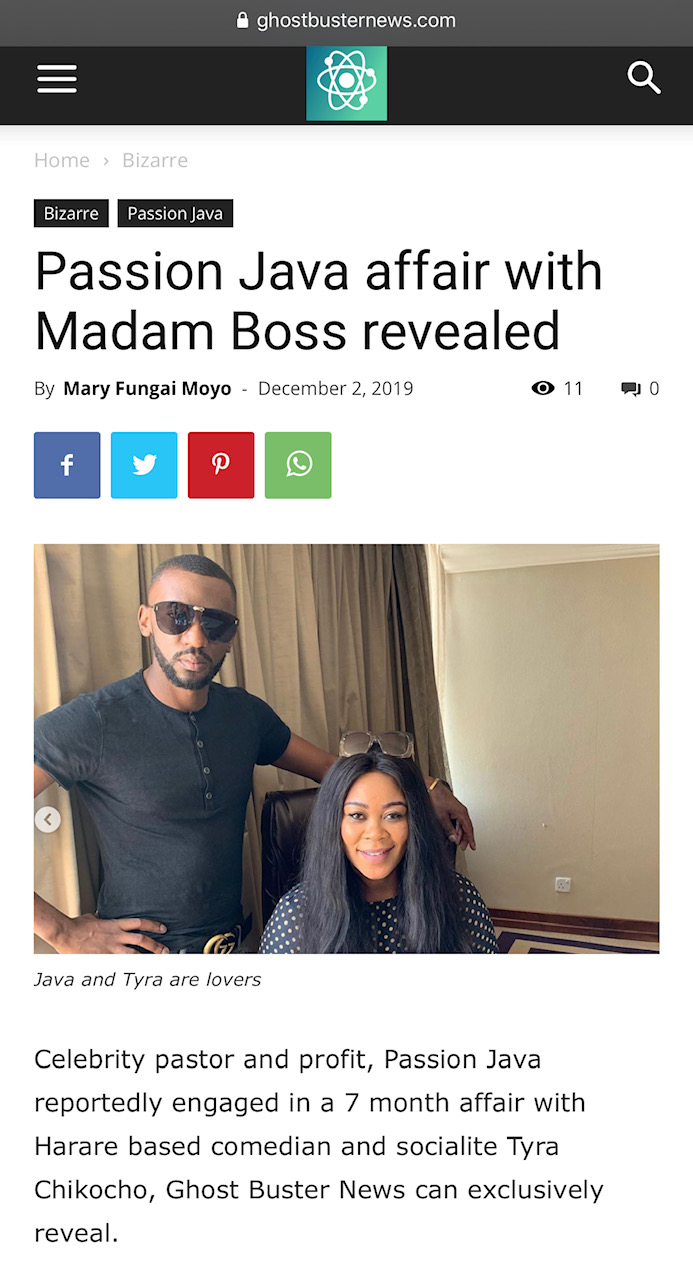Open the article photo of the couple
Viewport: 693px width, 1280px height.
[346, 748]
